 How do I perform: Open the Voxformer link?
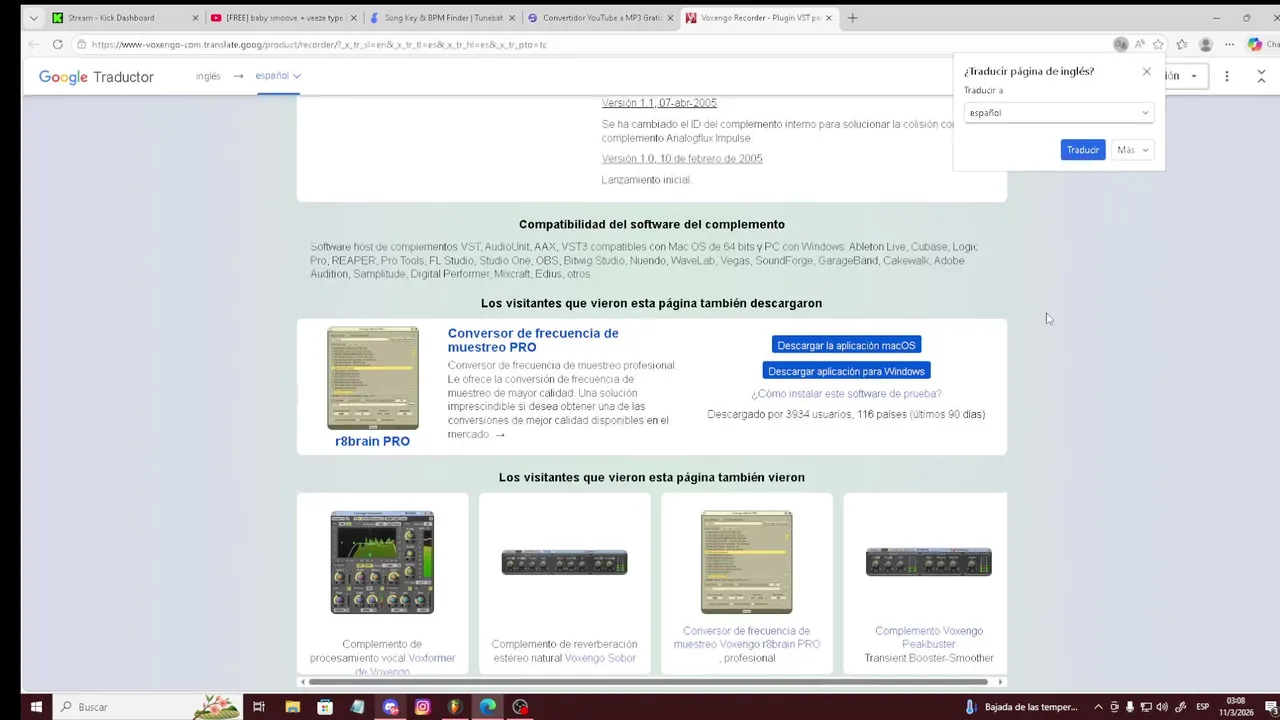point(432,658)
